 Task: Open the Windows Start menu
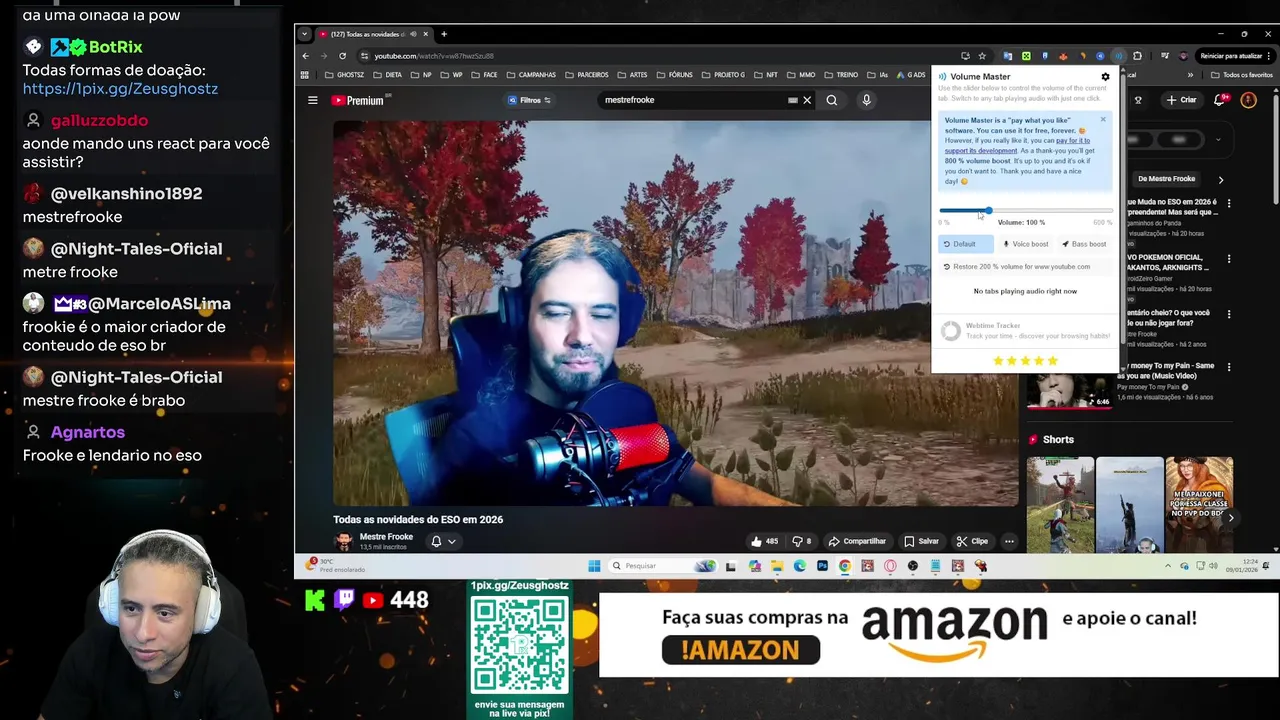(x=594, y=566)
